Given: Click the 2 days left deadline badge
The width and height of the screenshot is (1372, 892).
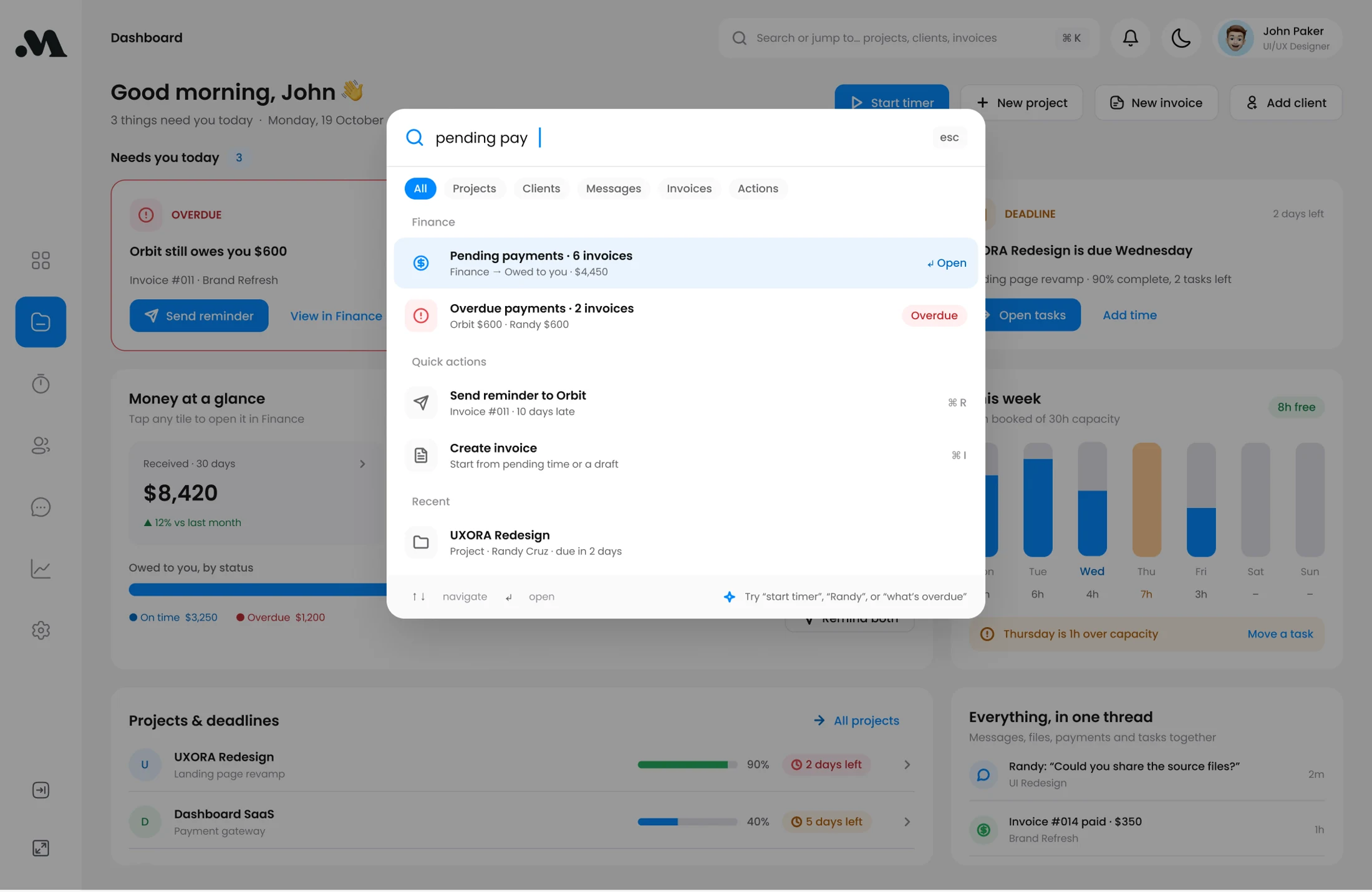Looking at the screenshot, I should tap(826, 765).
